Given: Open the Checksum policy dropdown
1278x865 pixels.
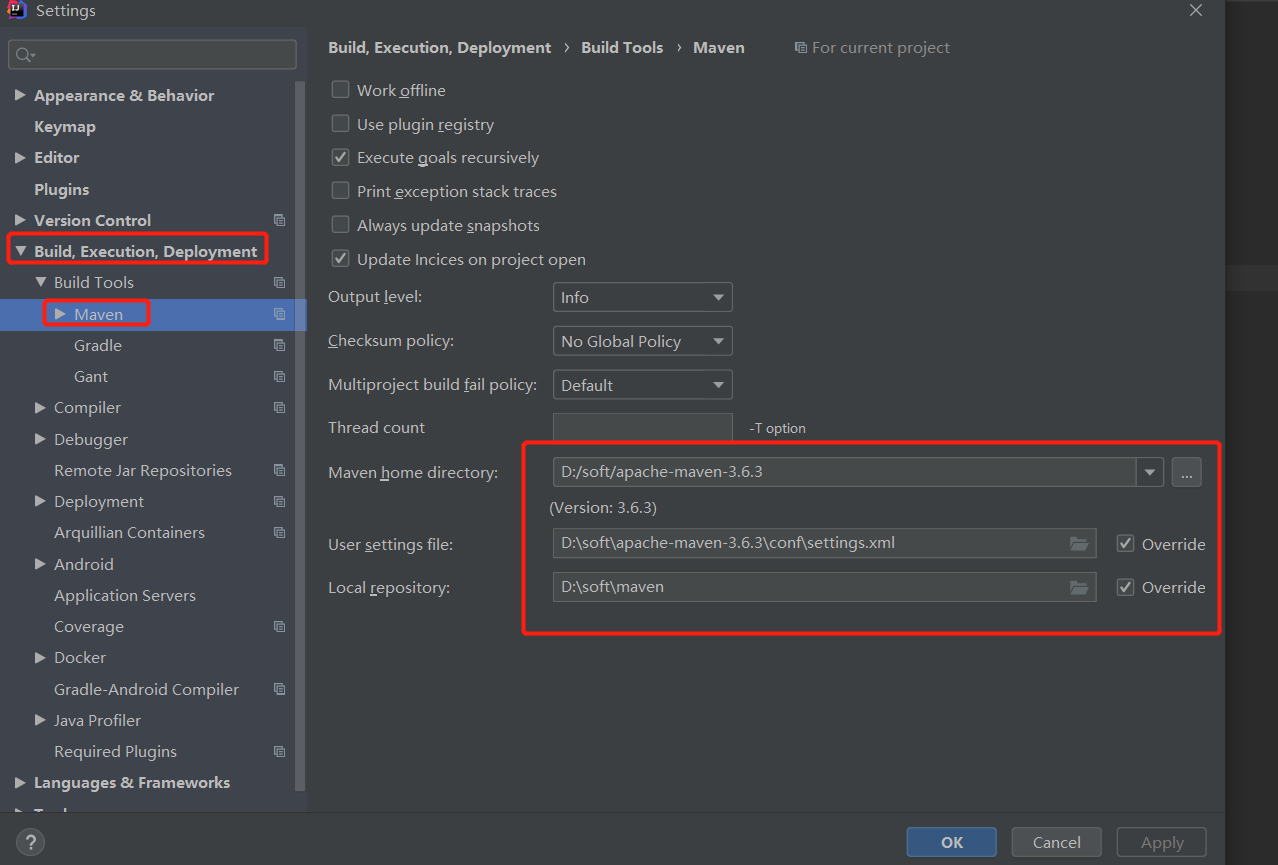Looking at the screenshot, I should coord(642,341).
